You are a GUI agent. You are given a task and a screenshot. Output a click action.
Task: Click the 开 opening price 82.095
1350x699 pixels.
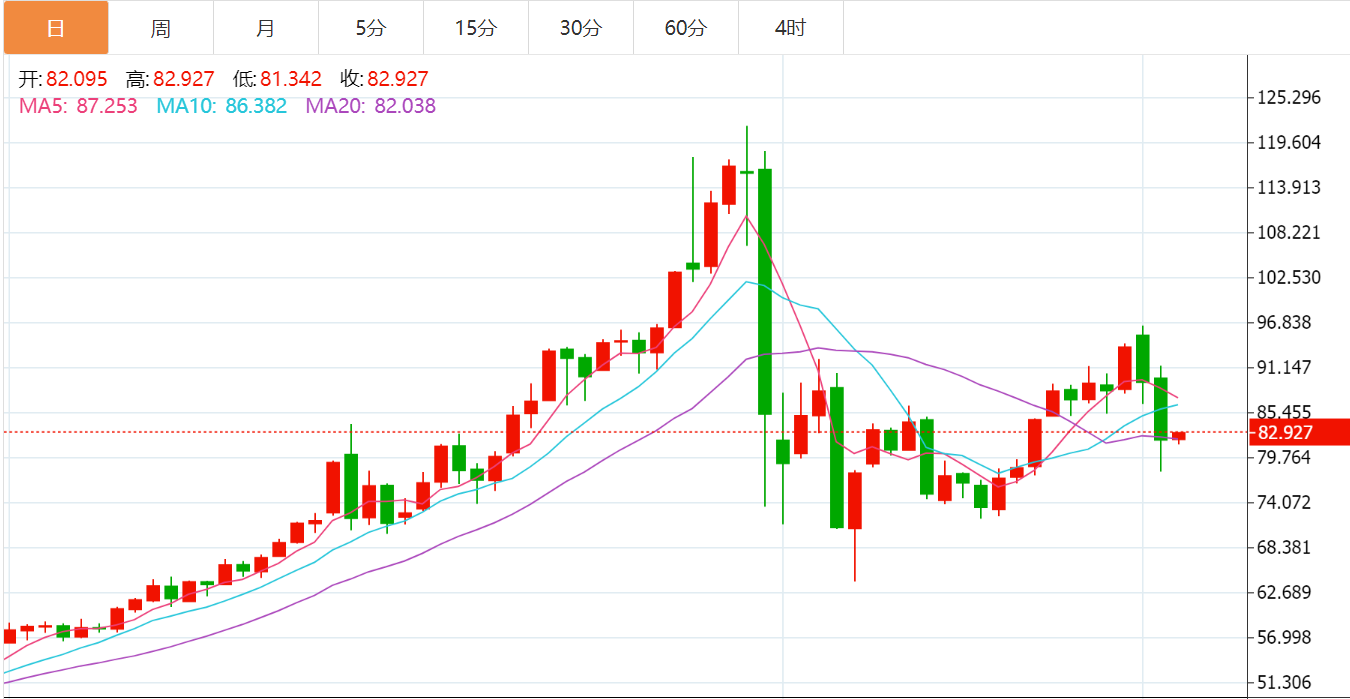click(x=76, y=80)
